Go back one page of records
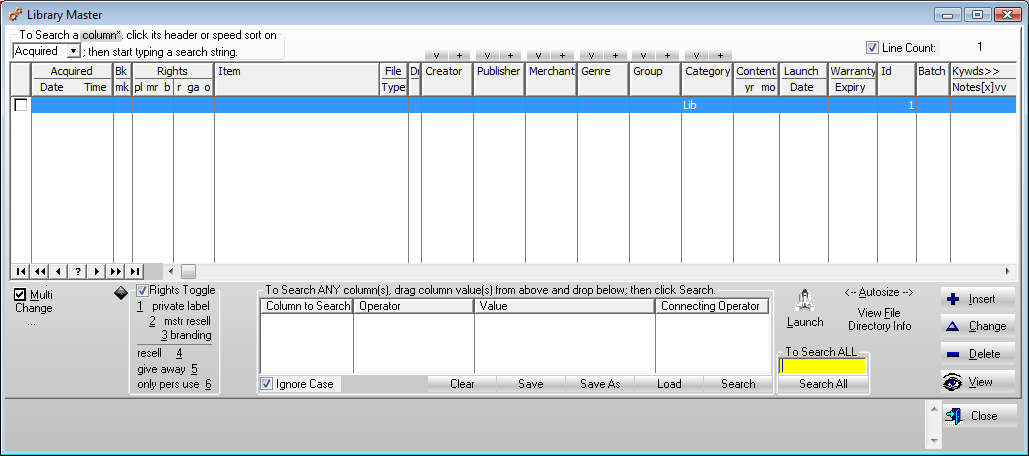The height and width of the screenshot is (456, 1029). pos(40,271)
